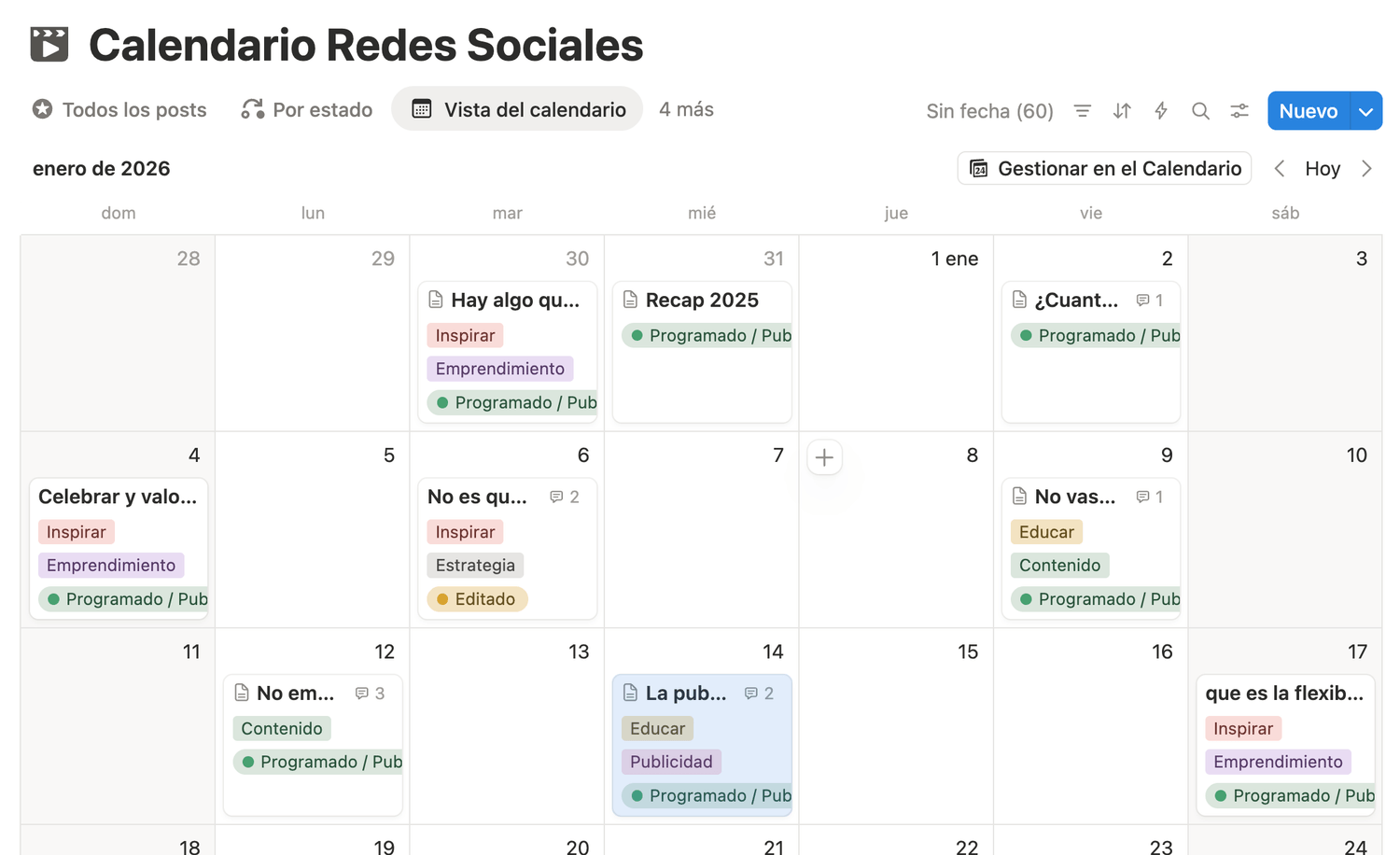1400x855 pixels.
Task: Switch to "Todos los posts" tab
Action: point(119,109)
